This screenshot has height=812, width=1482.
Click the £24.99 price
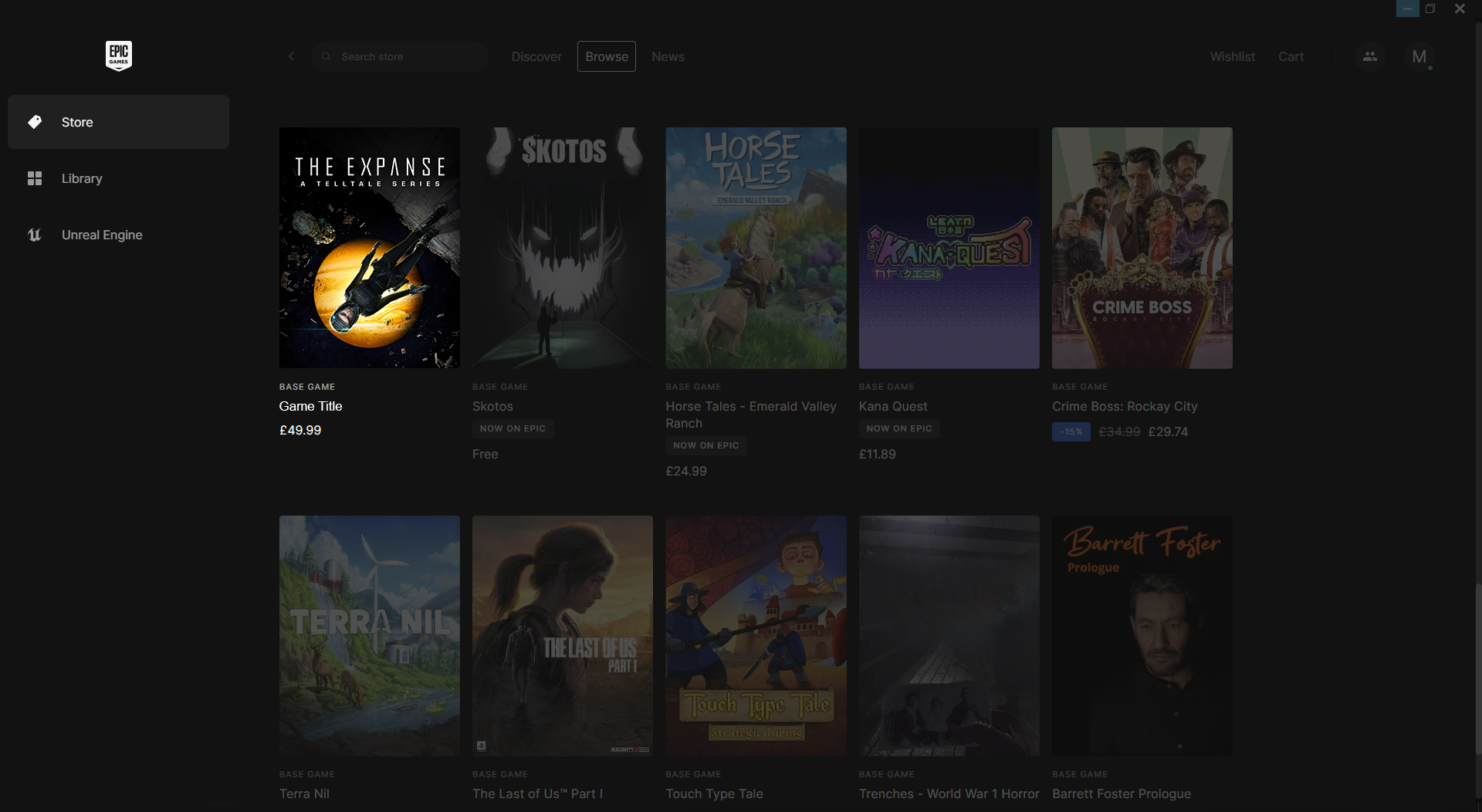click(686, 471)
